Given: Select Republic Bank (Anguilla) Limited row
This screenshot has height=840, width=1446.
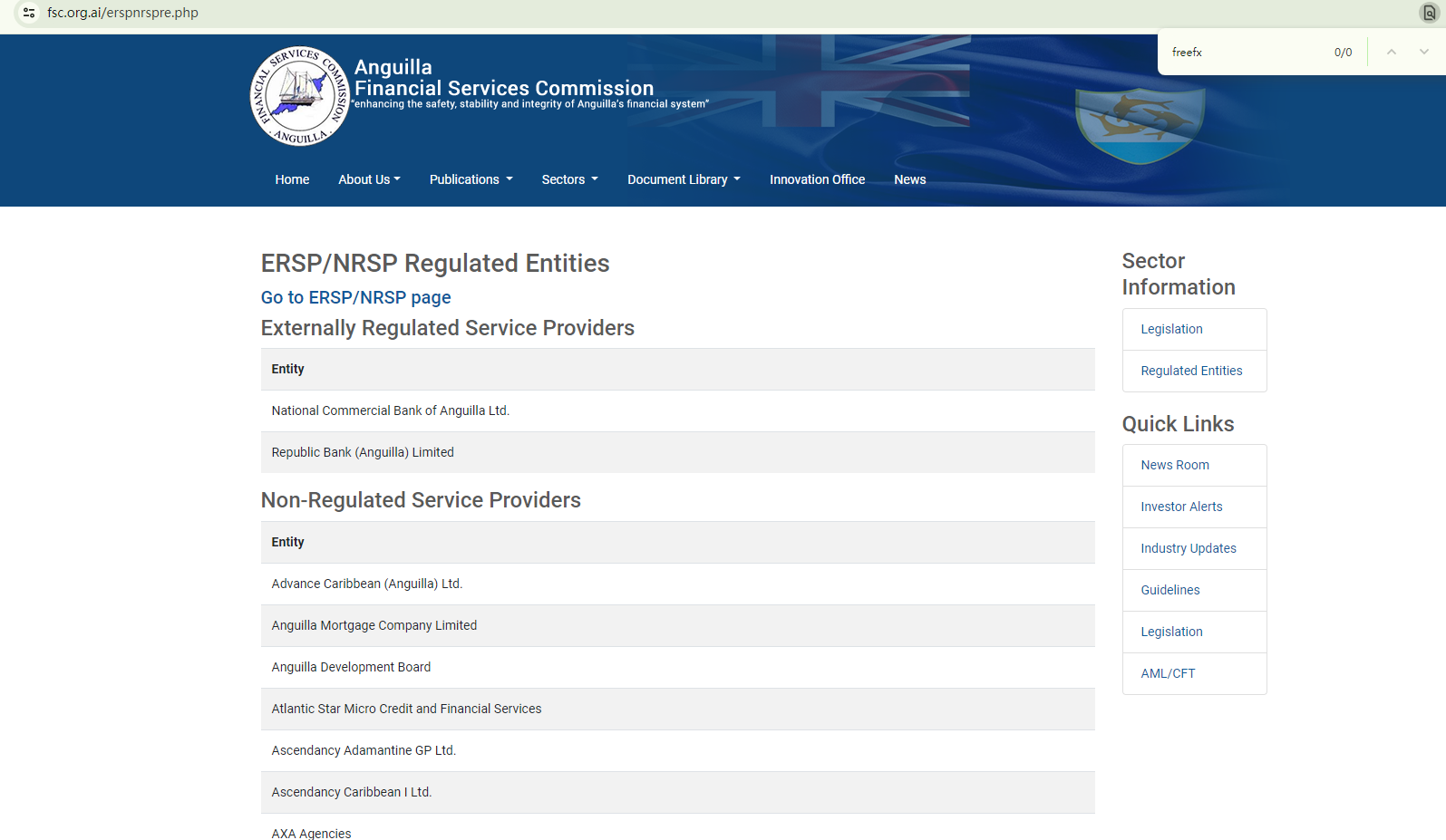Looking at the screenshot, I should point(677,452).
